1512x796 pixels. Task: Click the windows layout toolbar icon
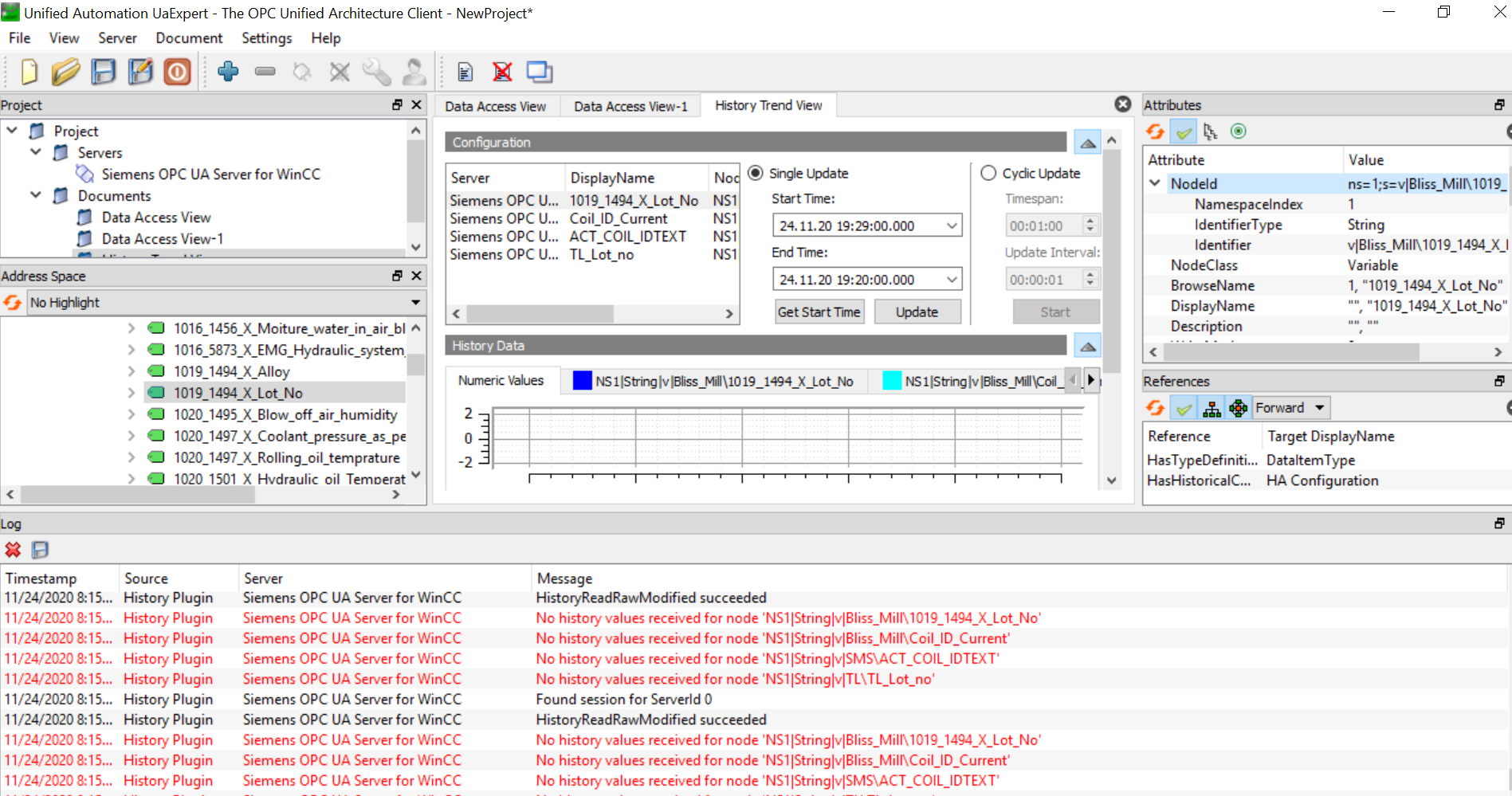(x=540, y=72)
